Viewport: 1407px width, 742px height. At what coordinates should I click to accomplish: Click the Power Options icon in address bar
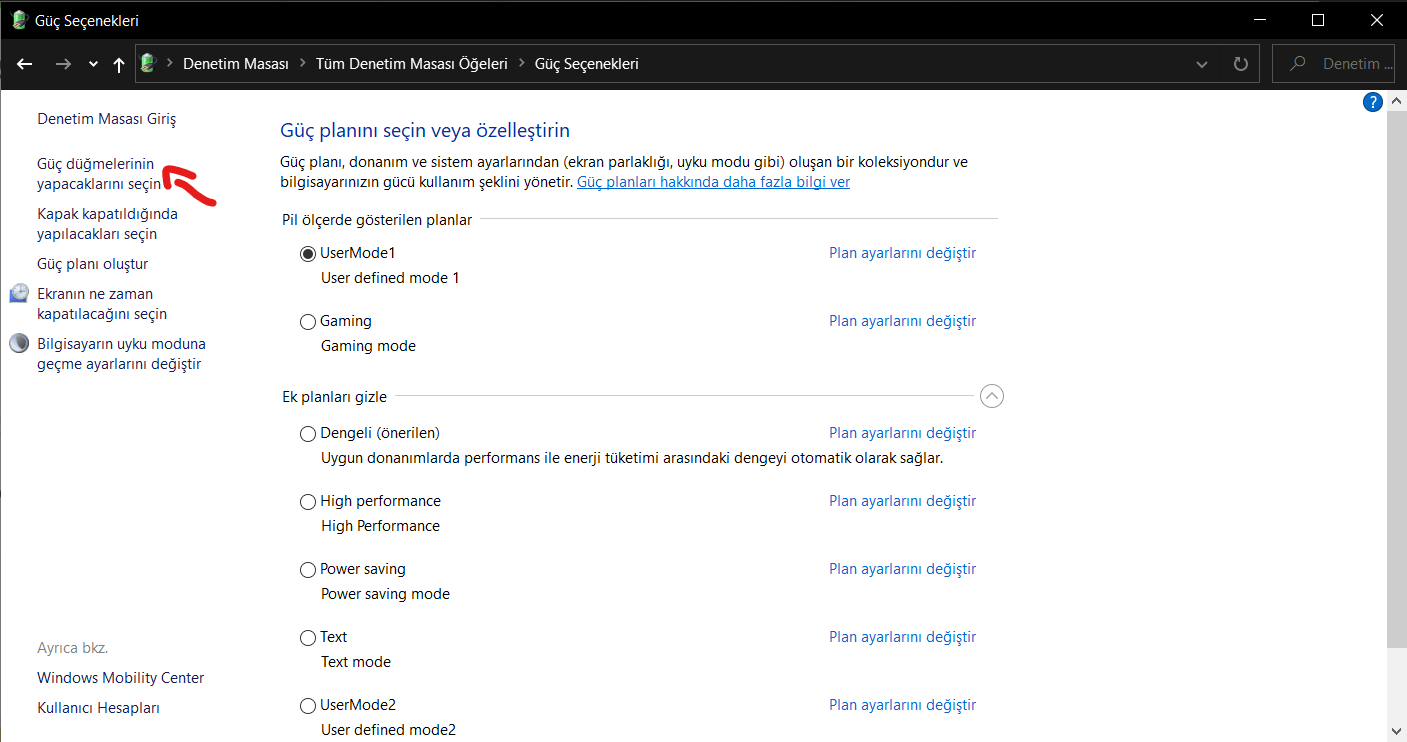click(149, 64)
